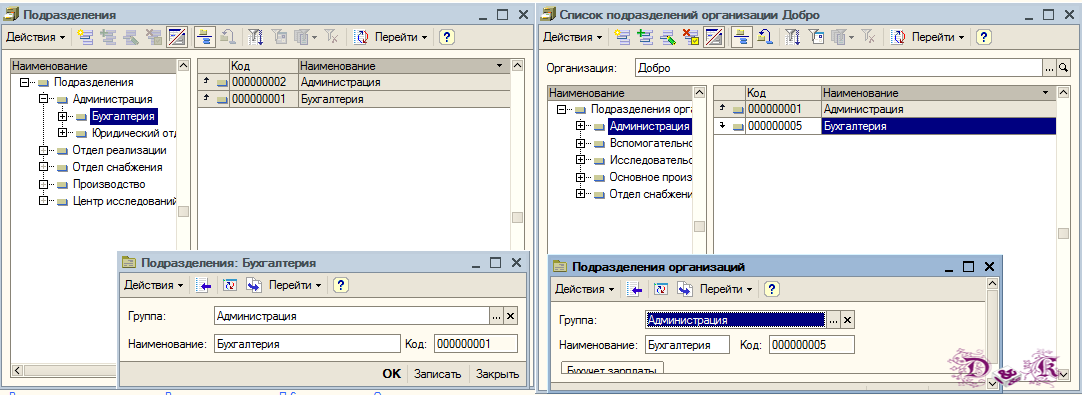Open Filter and sort in Список подразделений toolbar
Screen dimensions: 1082x395
pos(792,37)
